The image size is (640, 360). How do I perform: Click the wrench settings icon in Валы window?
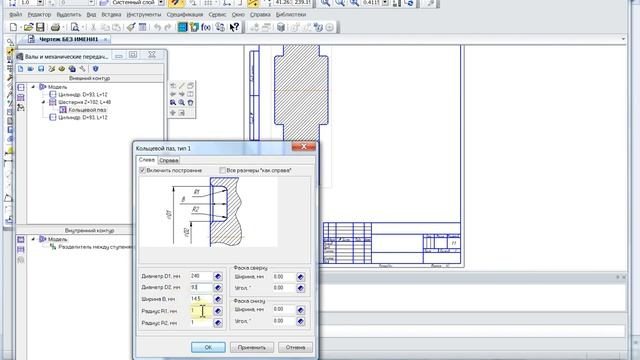pos(83,69)
